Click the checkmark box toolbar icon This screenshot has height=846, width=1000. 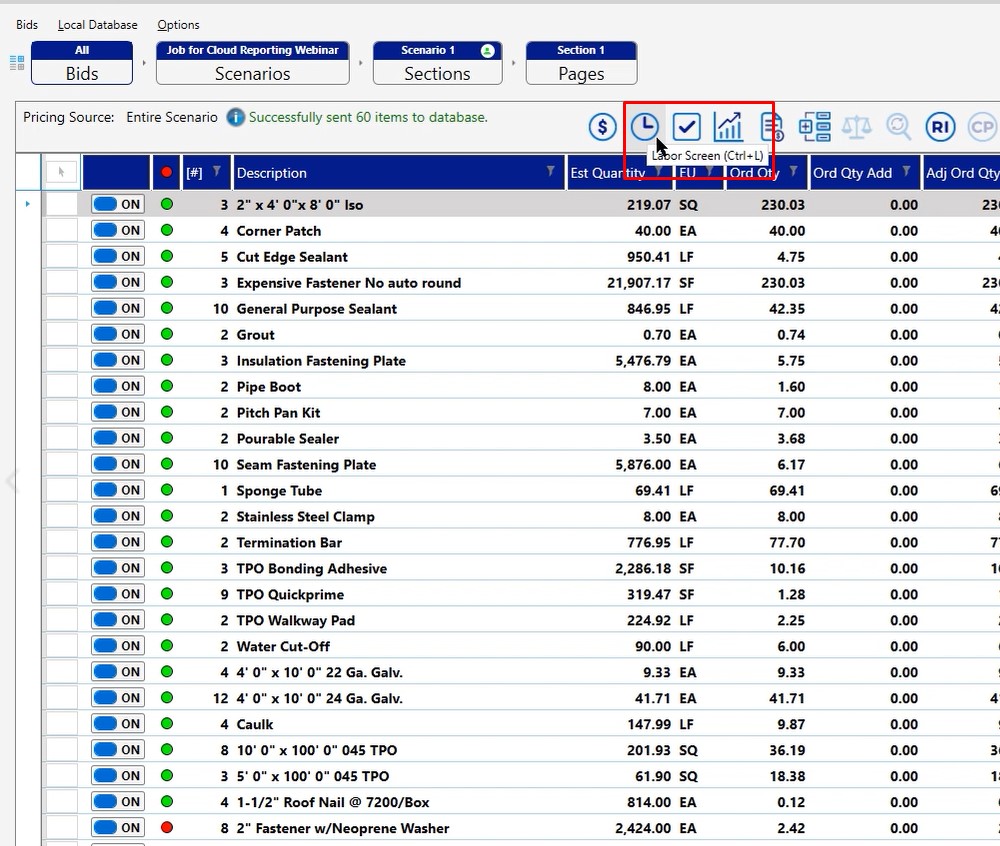tap(686, 127)
